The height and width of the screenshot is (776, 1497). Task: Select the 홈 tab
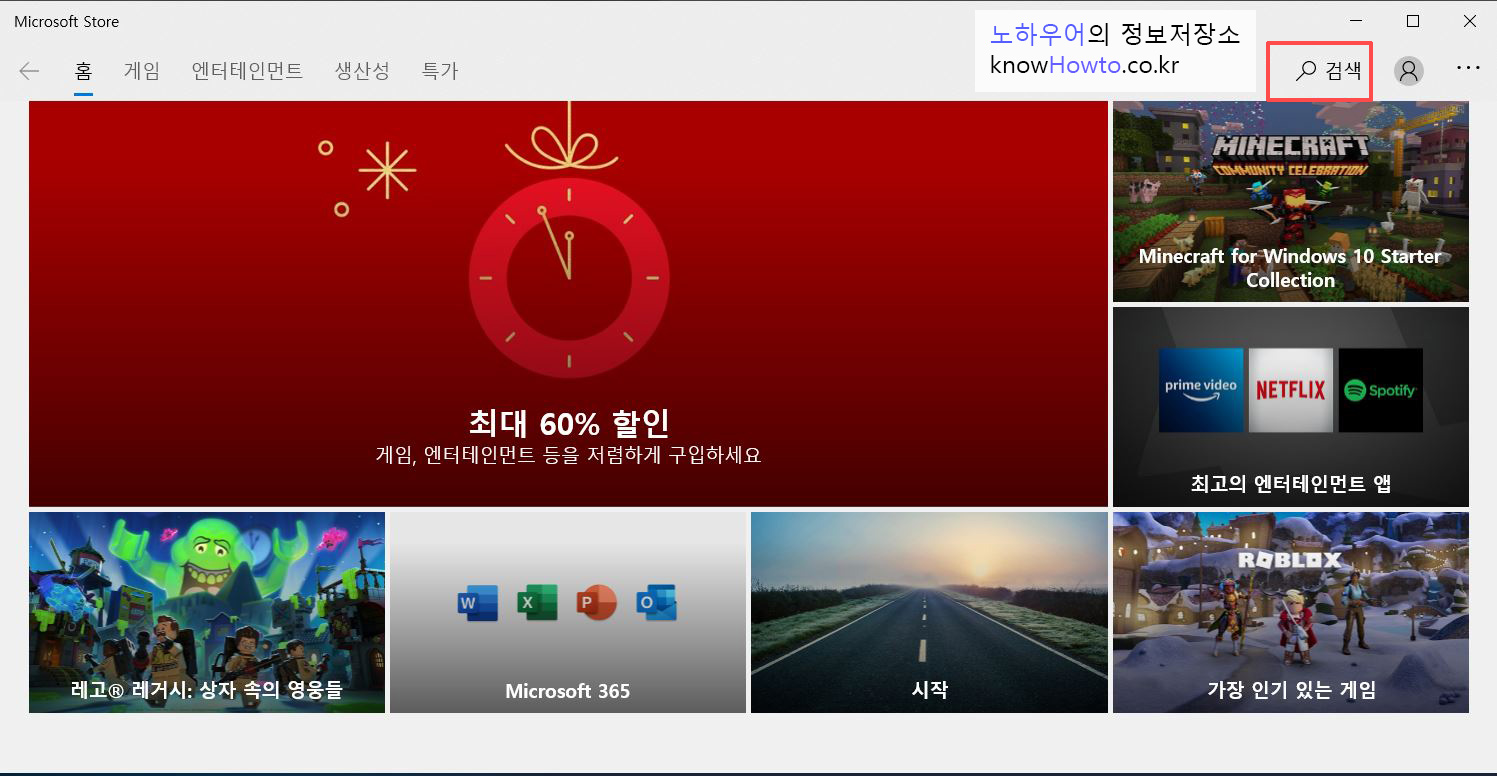(83, 71)
